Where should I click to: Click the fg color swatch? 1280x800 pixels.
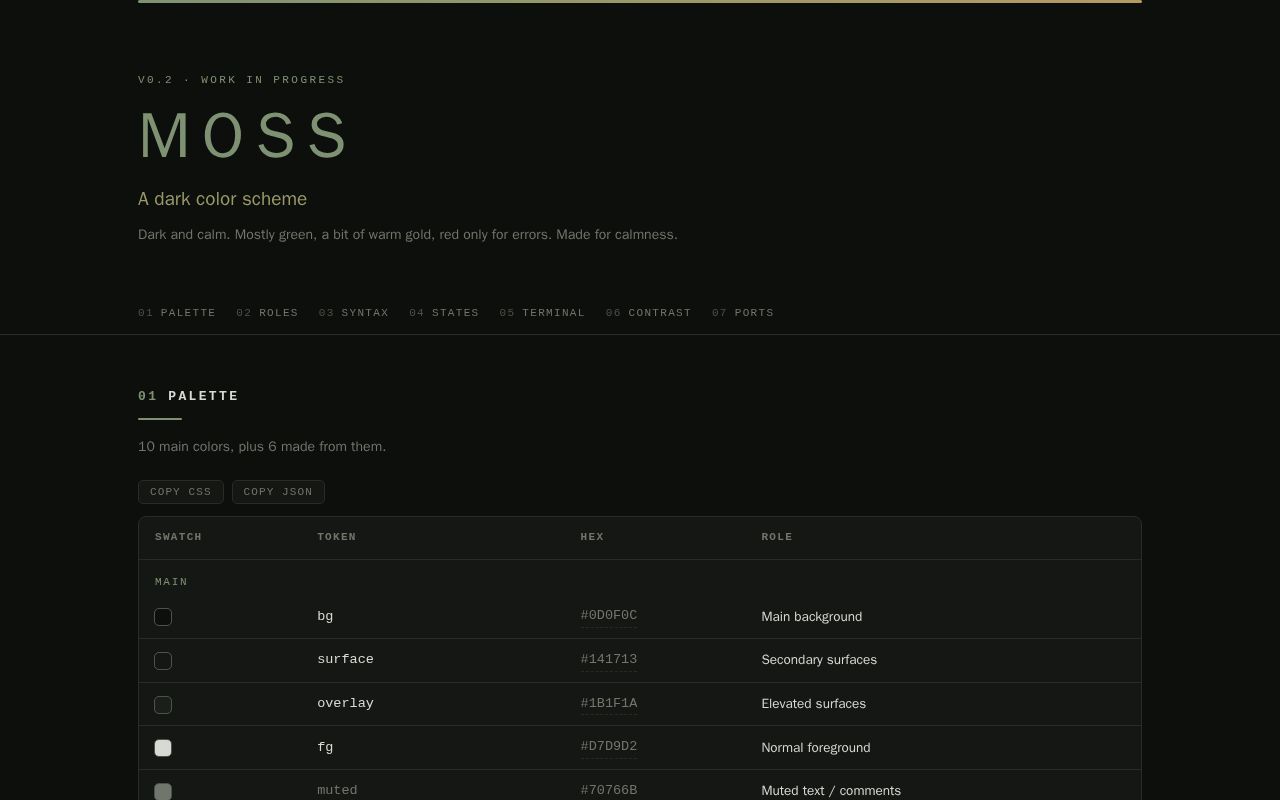(x=163, y=748)
